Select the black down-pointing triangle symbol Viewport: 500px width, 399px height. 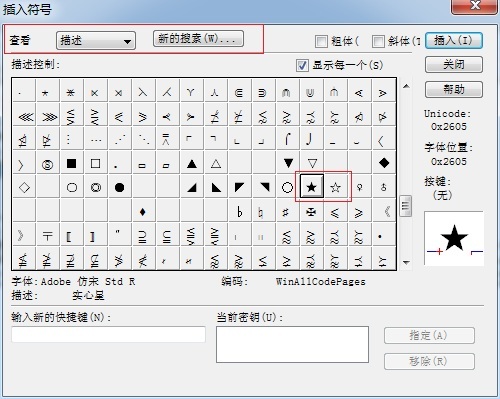[288, 163]
